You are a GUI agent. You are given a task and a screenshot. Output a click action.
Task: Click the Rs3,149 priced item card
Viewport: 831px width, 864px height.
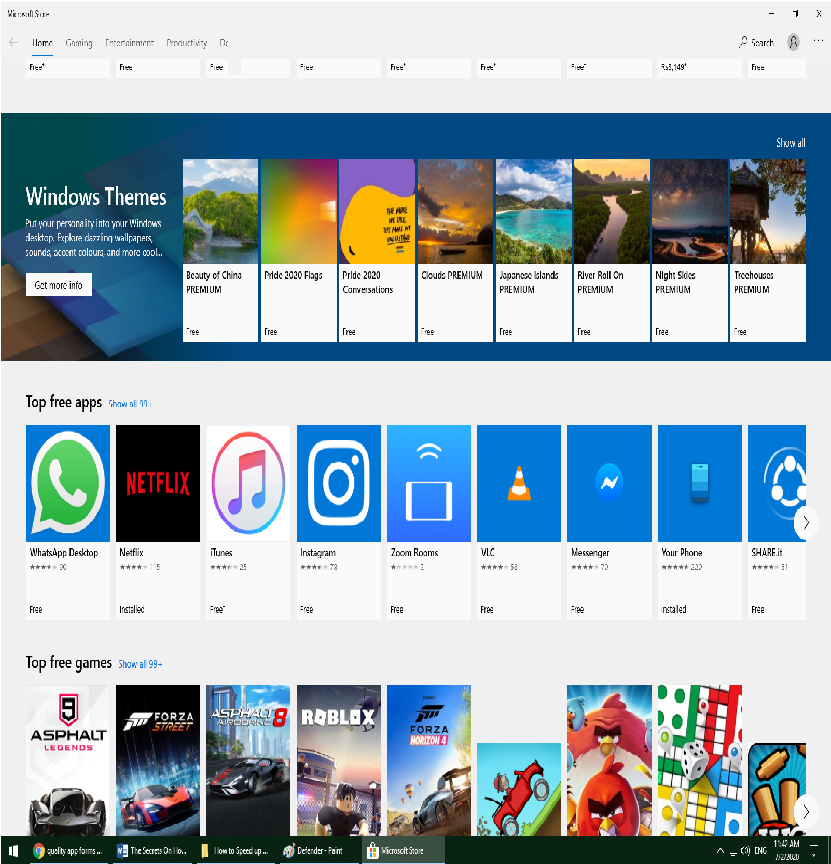tap(700, 68)
